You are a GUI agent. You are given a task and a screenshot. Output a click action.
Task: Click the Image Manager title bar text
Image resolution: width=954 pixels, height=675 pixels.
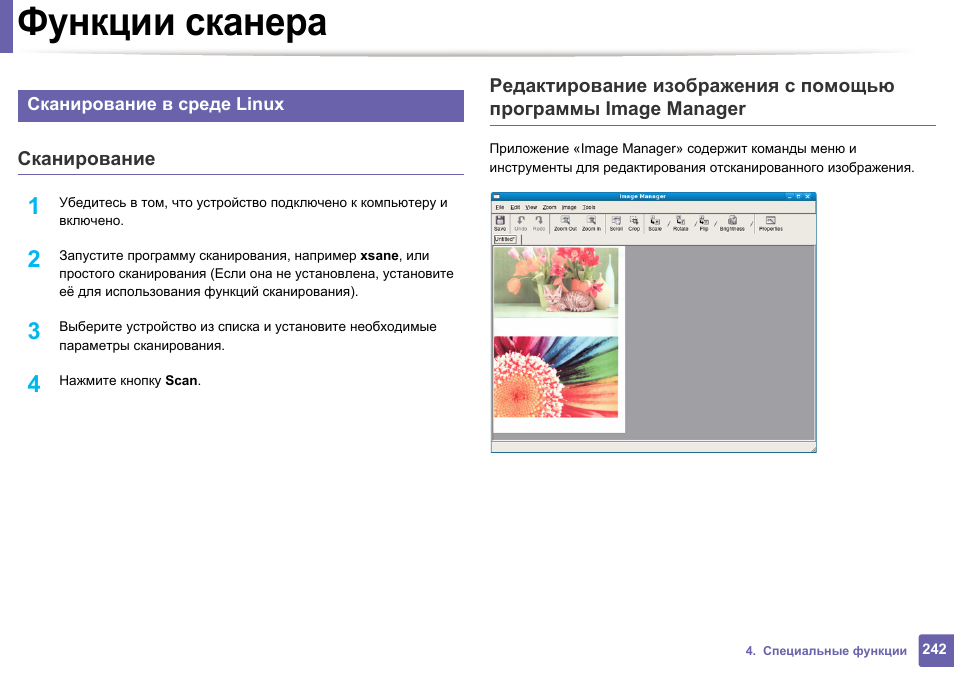642,197
